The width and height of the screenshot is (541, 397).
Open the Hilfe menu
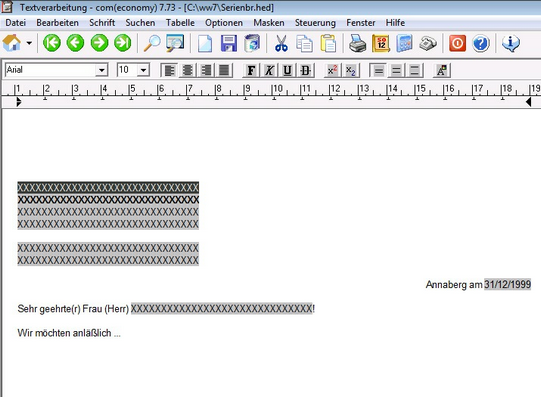(395, 23)
